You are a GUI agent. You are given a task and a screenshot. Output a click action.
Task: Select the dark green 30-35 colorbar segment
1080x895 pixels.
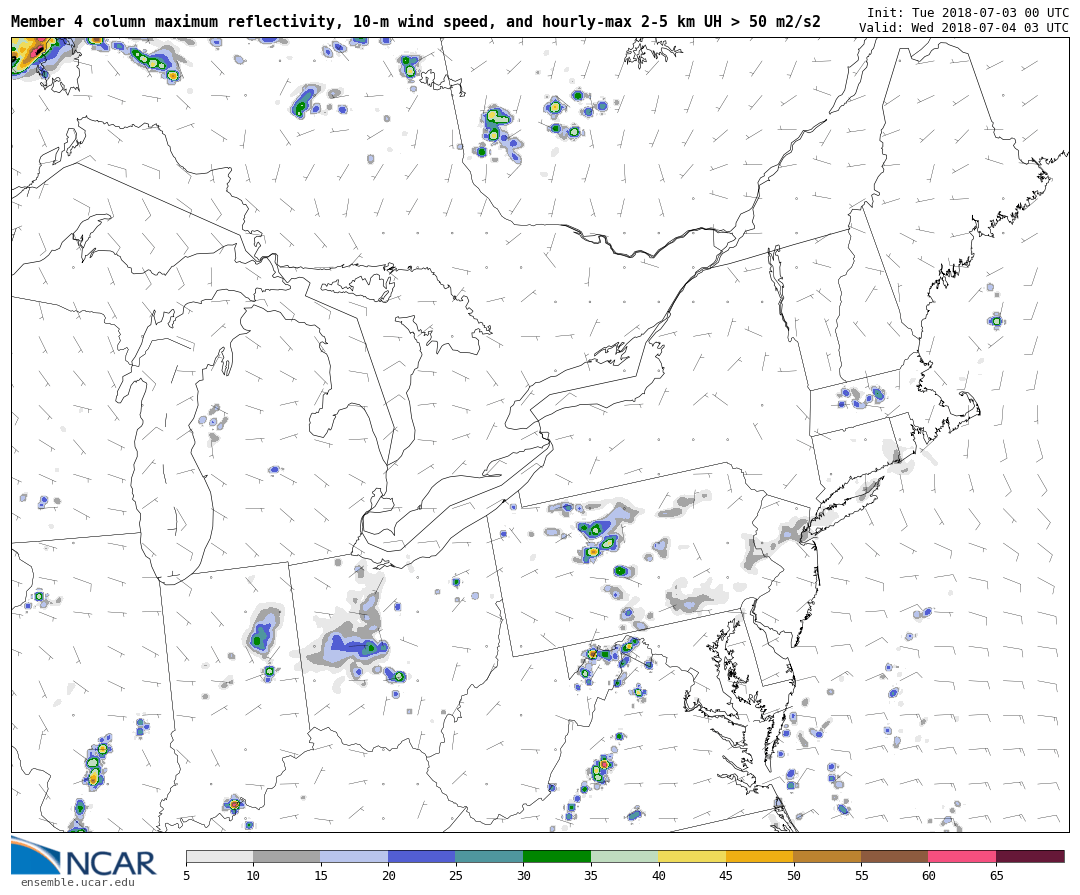556,857
